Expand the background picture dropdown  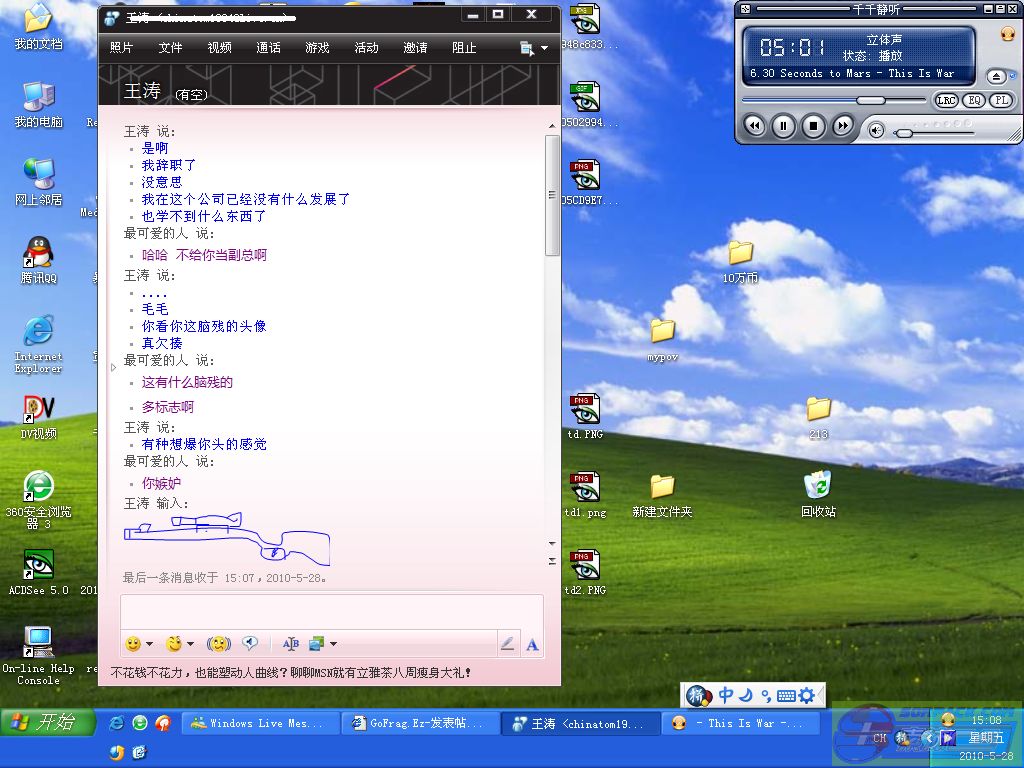[333, 644]
